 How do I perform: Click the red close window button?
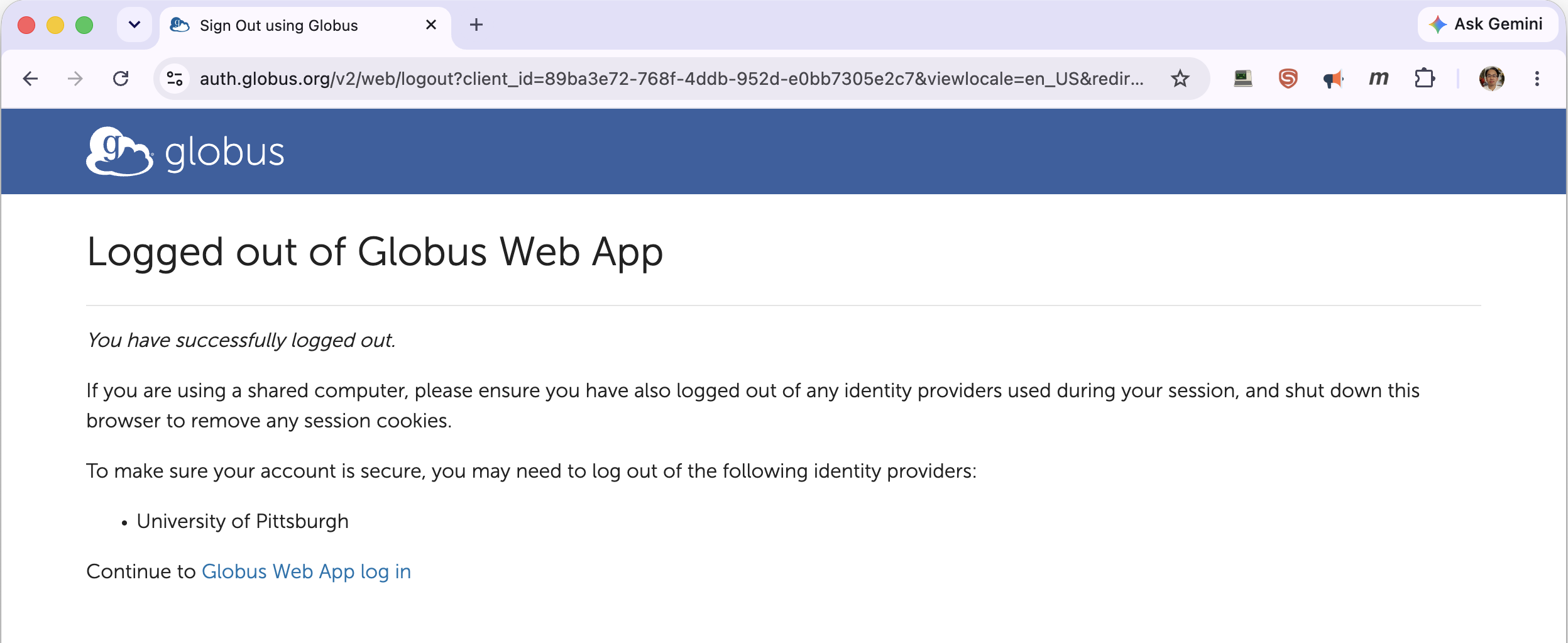click(x=26, y=25)
